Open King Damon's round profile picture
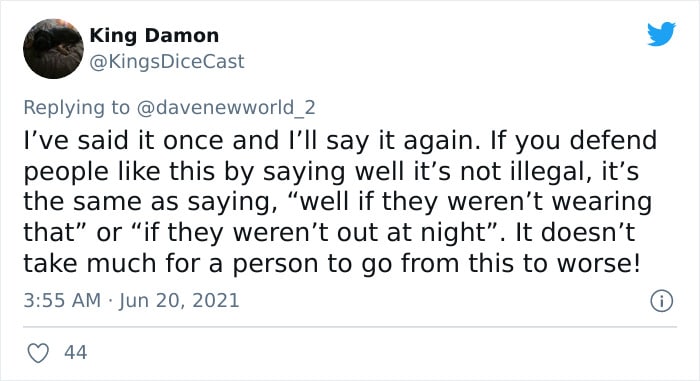 click(x=53, y=49)
